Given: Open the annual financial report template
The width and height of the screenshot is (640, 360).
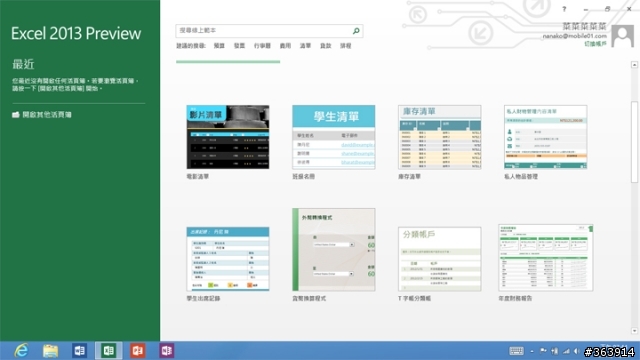Looking at the screenshot, I should click(545, 257).
